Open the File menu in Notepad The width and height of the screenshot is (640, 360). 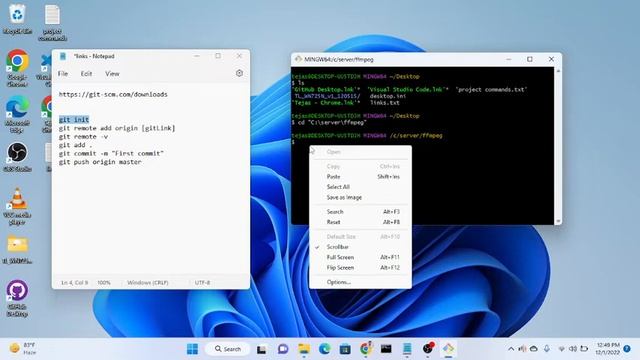[63, 74]
